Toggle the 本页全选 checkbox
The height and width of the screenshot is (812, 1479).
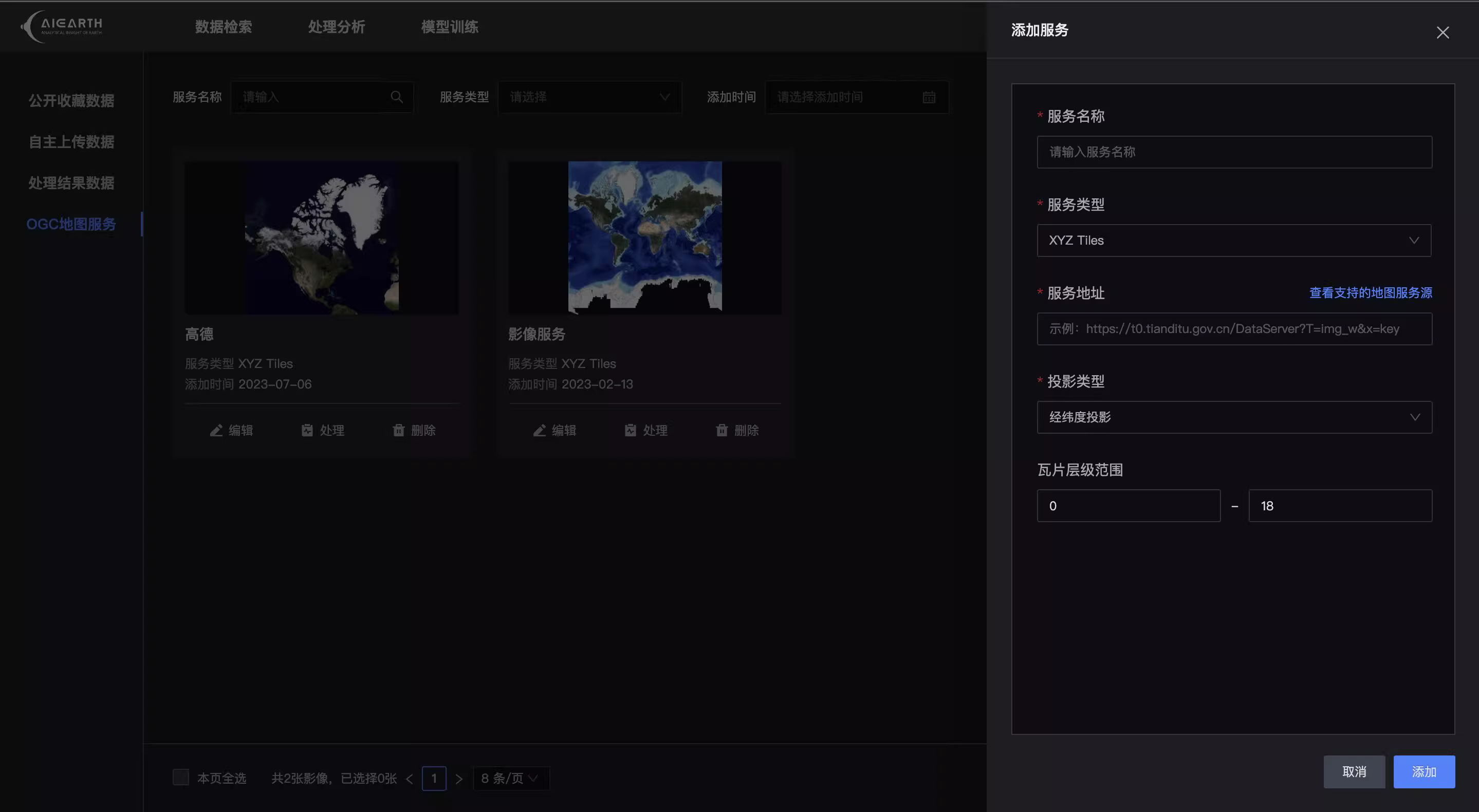point(181,778)
